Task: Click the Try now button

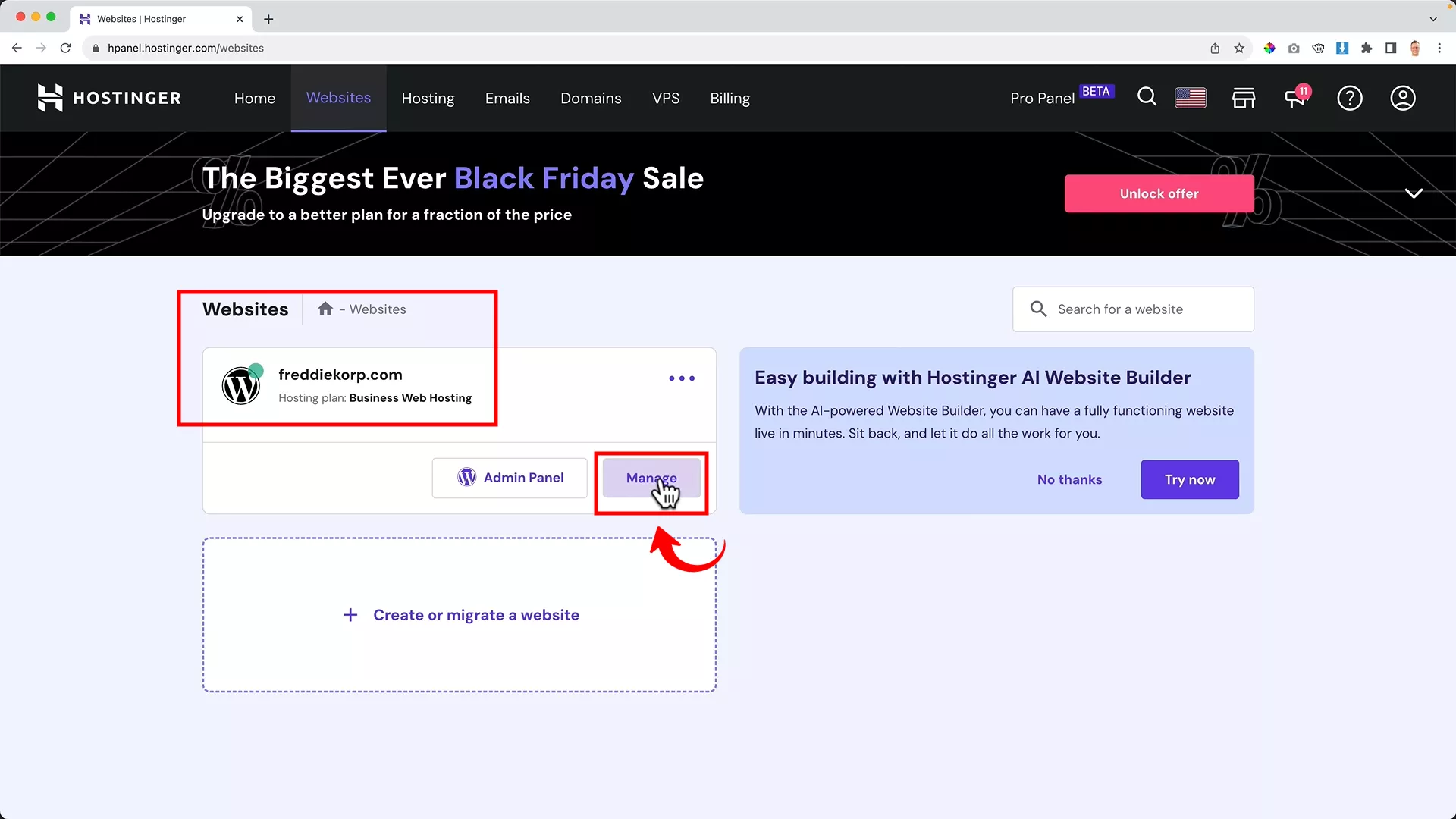Action: pos(1189,479)
